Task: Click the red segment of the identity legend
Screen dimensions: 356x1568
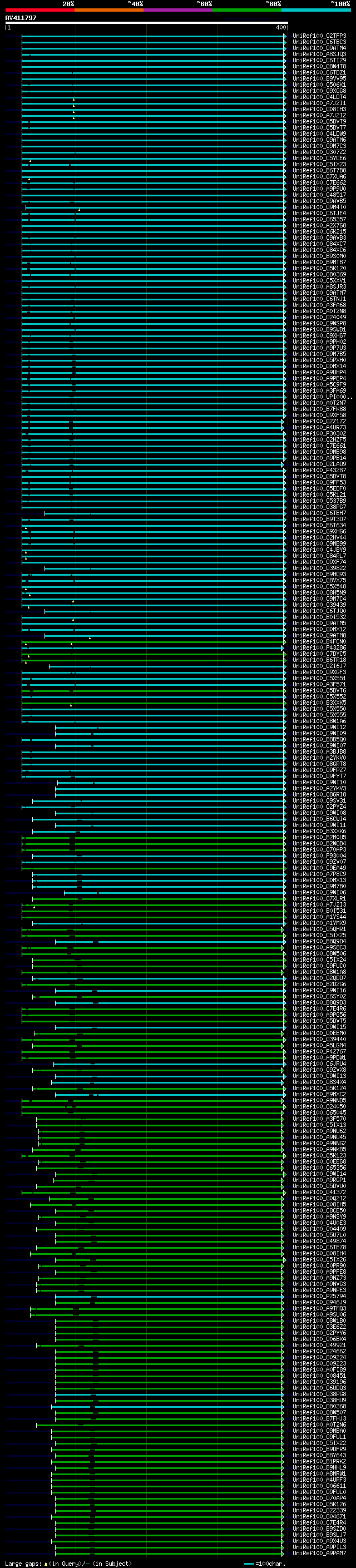Action: coord(39,10)
